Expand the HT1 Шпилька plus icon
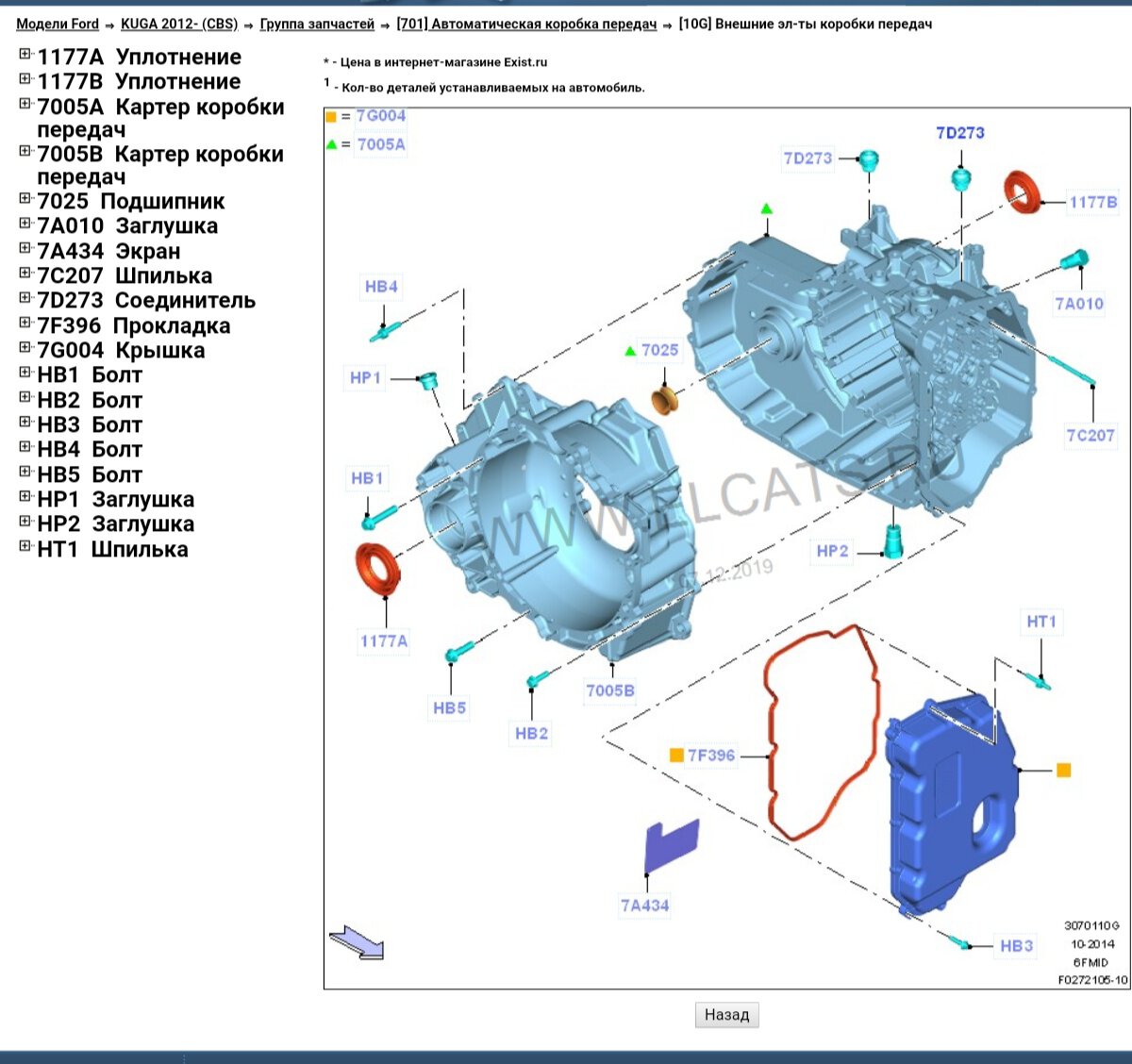 (25, 547)
